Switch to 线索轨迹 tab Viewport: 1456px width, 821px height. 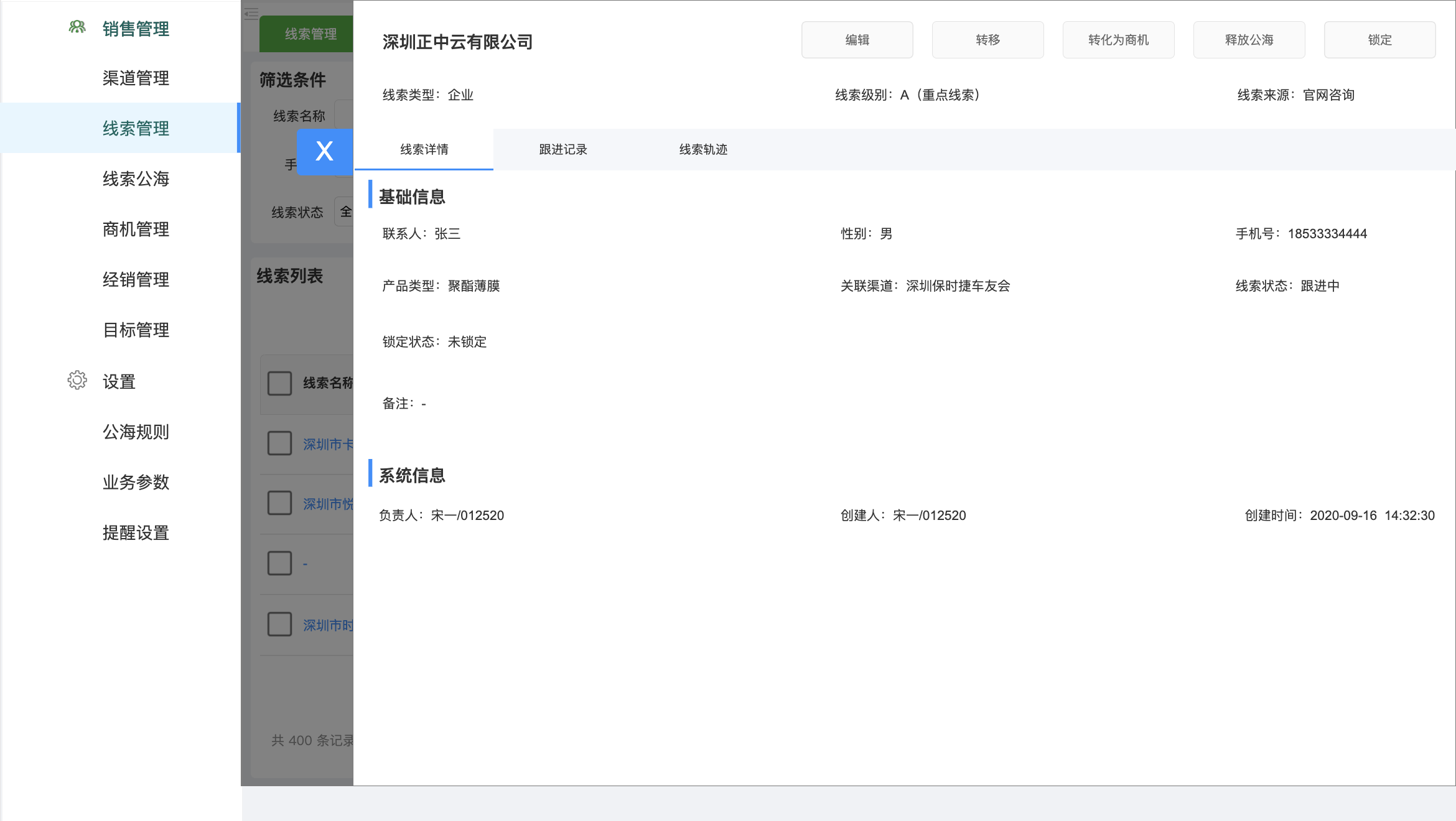(703, 149)
